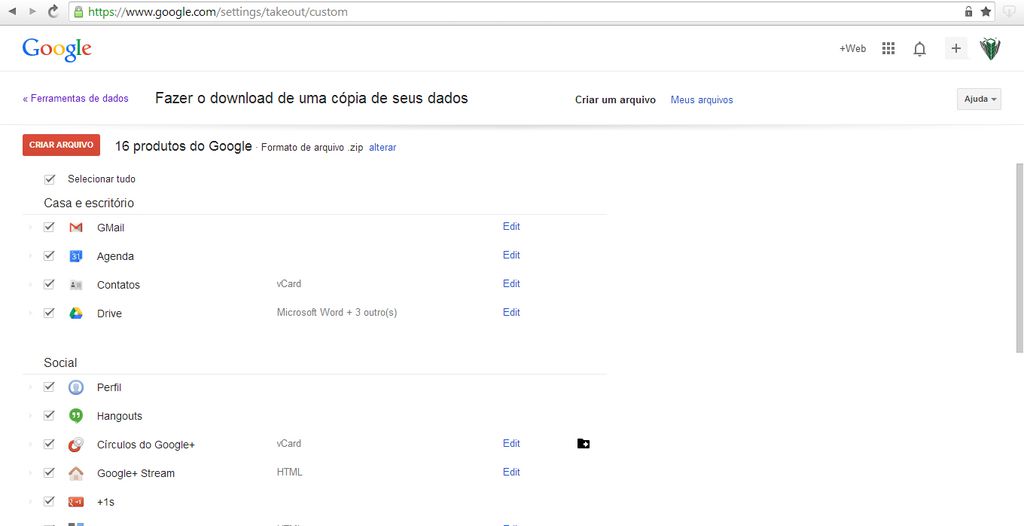Click Edit for Google+ Stream

click(x=511, y=472)
